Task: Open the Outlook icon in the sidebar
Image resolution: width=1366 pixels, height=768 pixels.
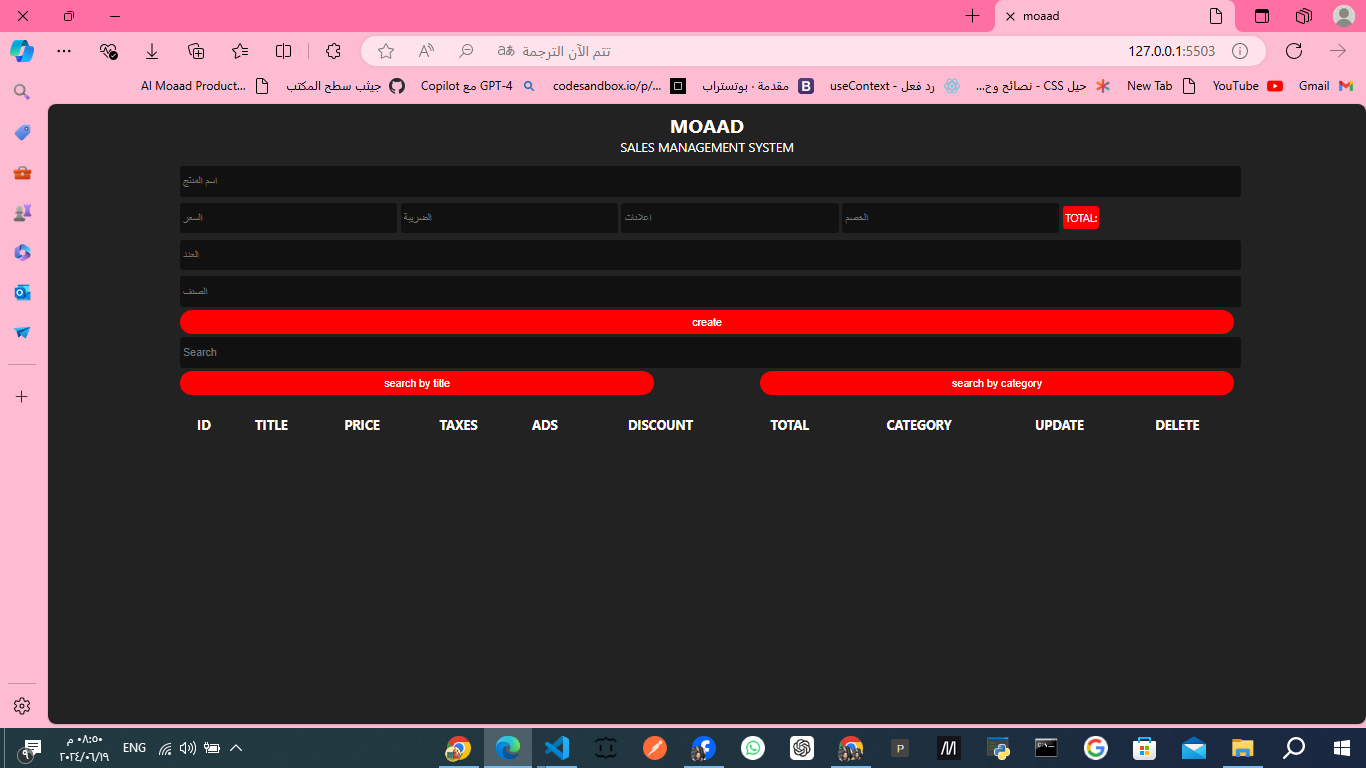Action: click(x=22, y=292)
